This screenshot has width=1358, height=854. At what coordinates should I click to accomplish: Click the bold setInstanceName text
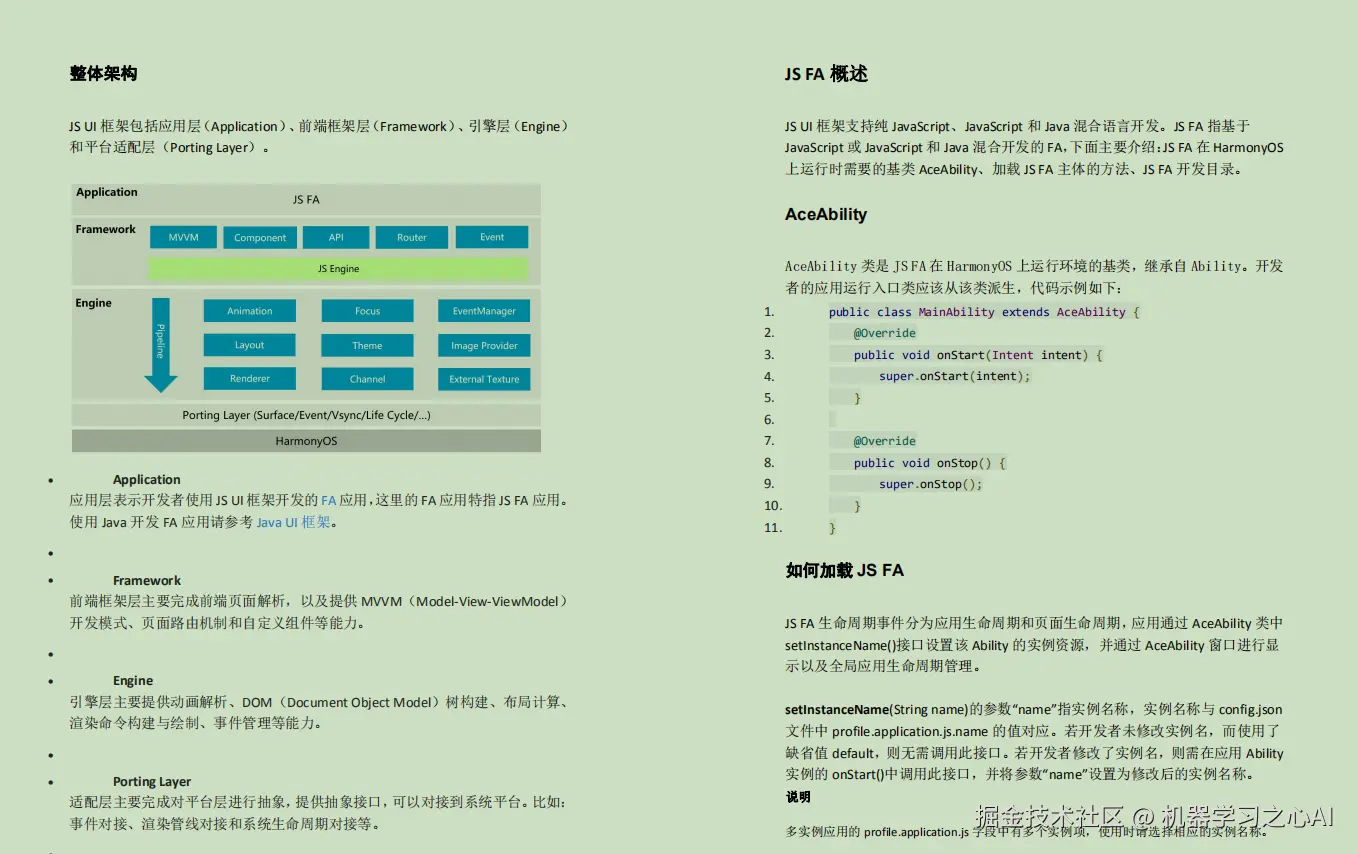point(837,710)
